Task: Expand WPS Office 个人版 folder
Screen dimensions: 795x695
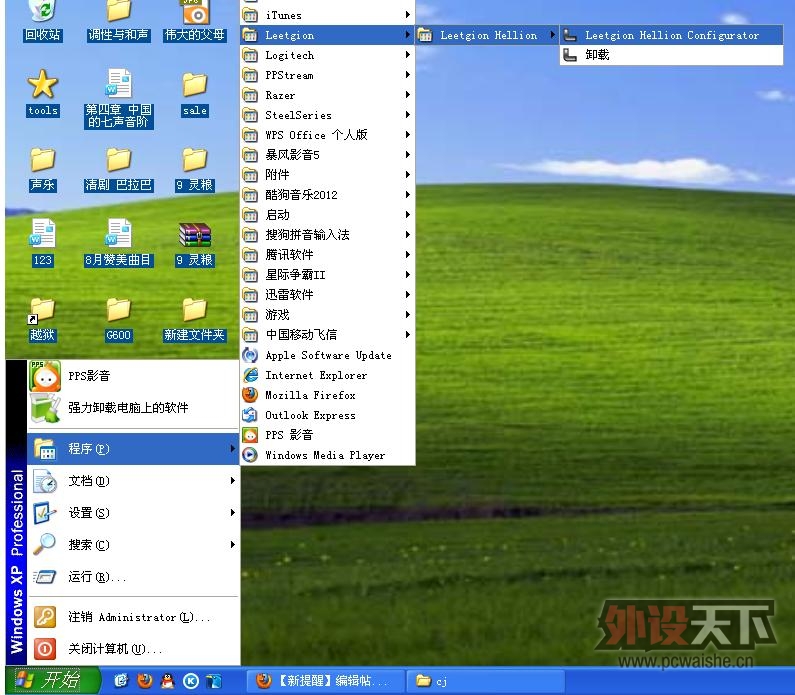Action: [328, 135]
